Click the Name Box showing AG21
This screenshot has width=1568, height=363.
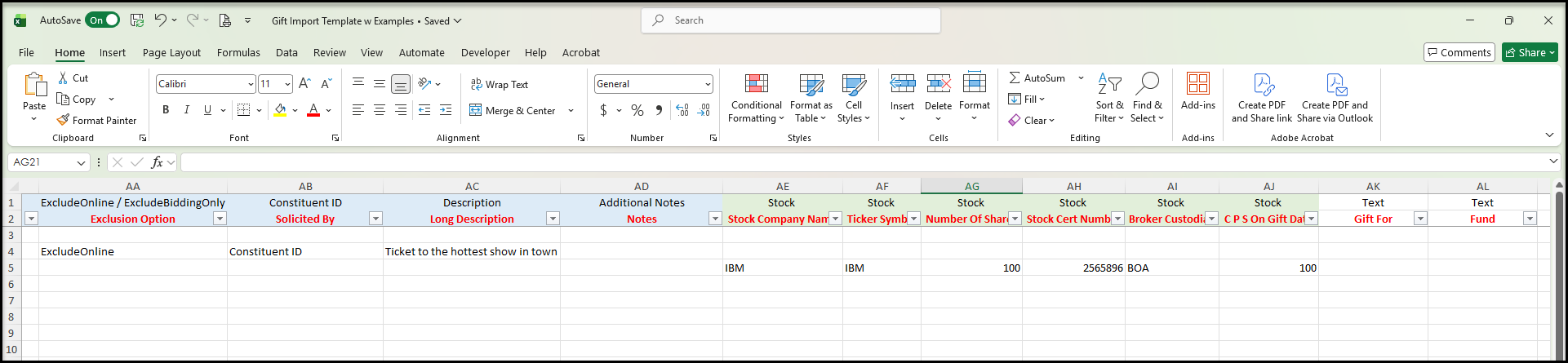49,162
